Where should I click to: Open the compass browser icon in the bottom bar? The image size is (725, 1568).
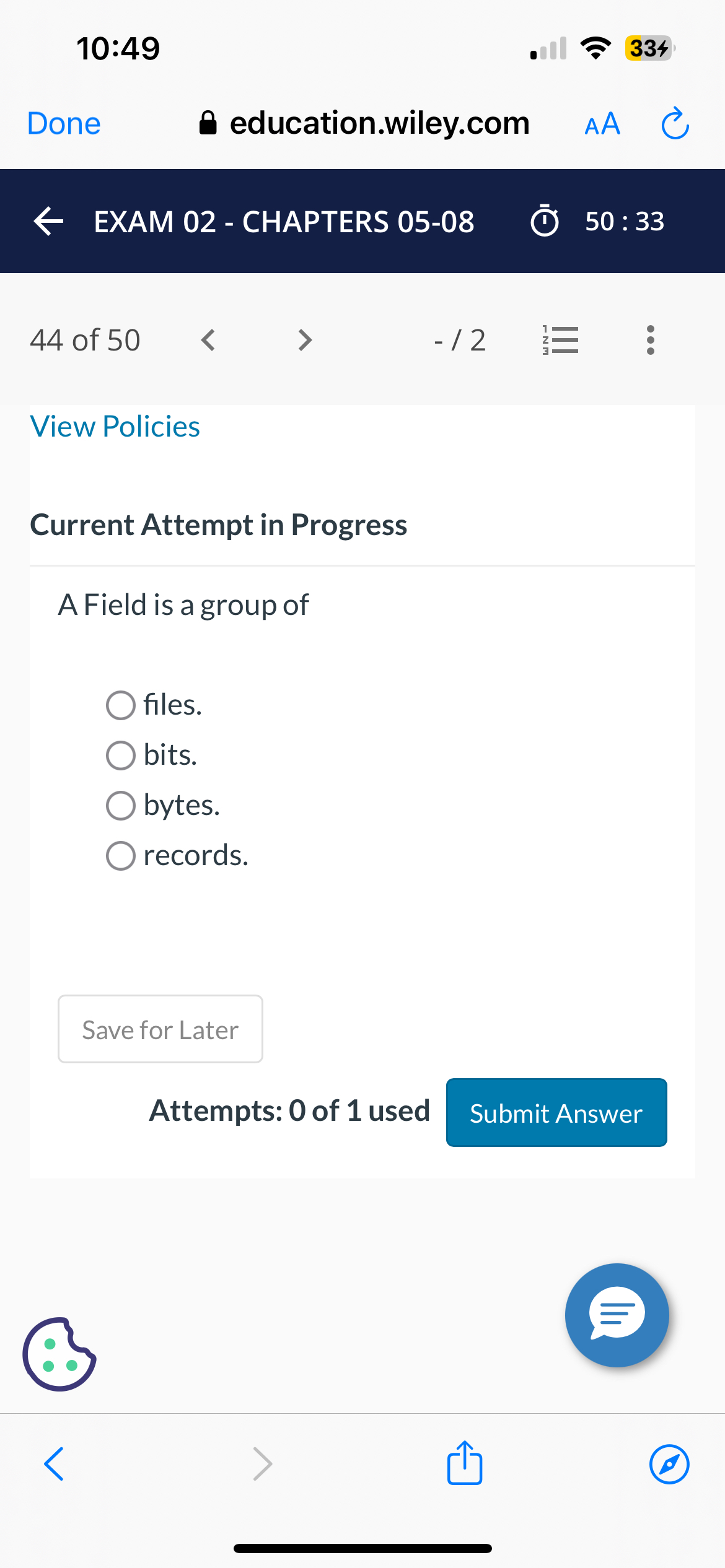click(x=668, y=1464)
